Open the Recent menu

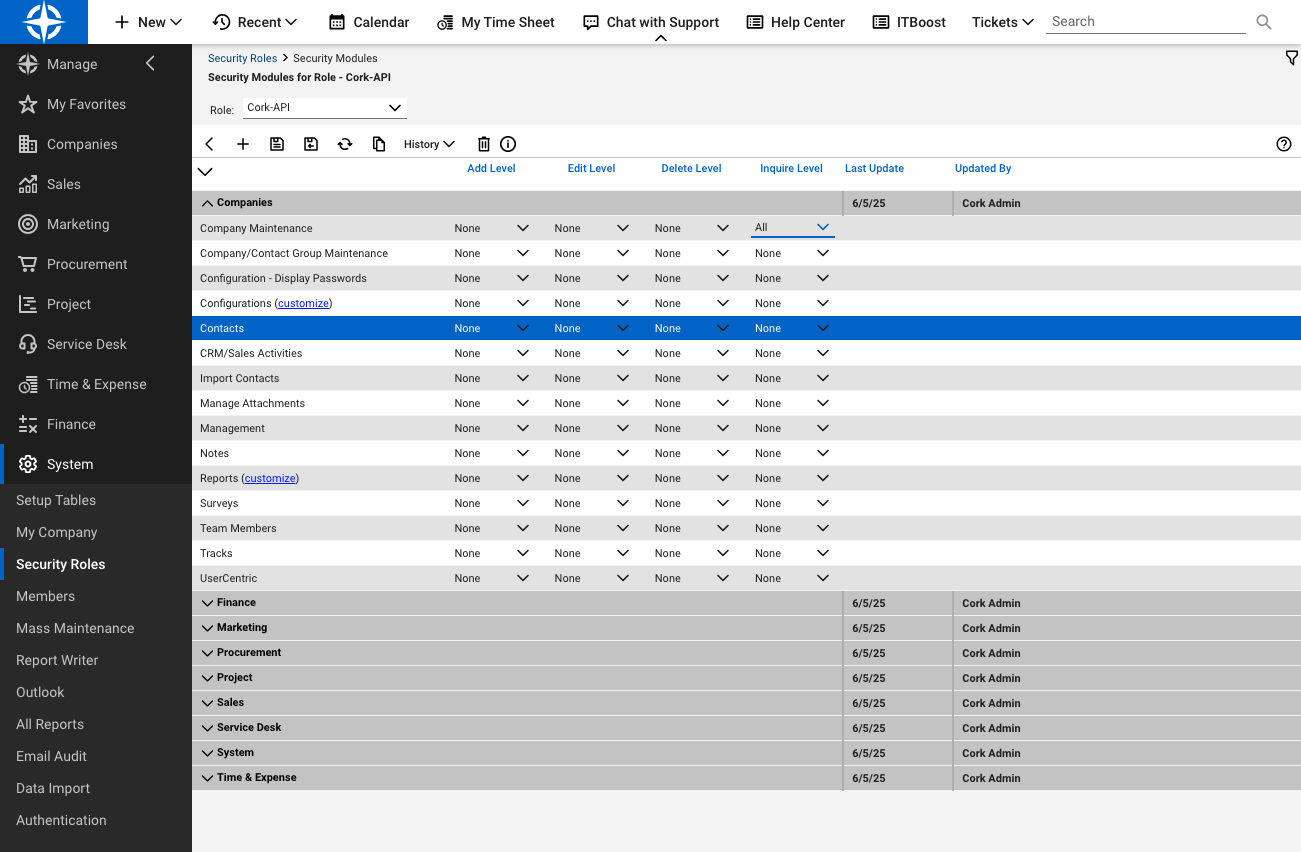[255, 22]
